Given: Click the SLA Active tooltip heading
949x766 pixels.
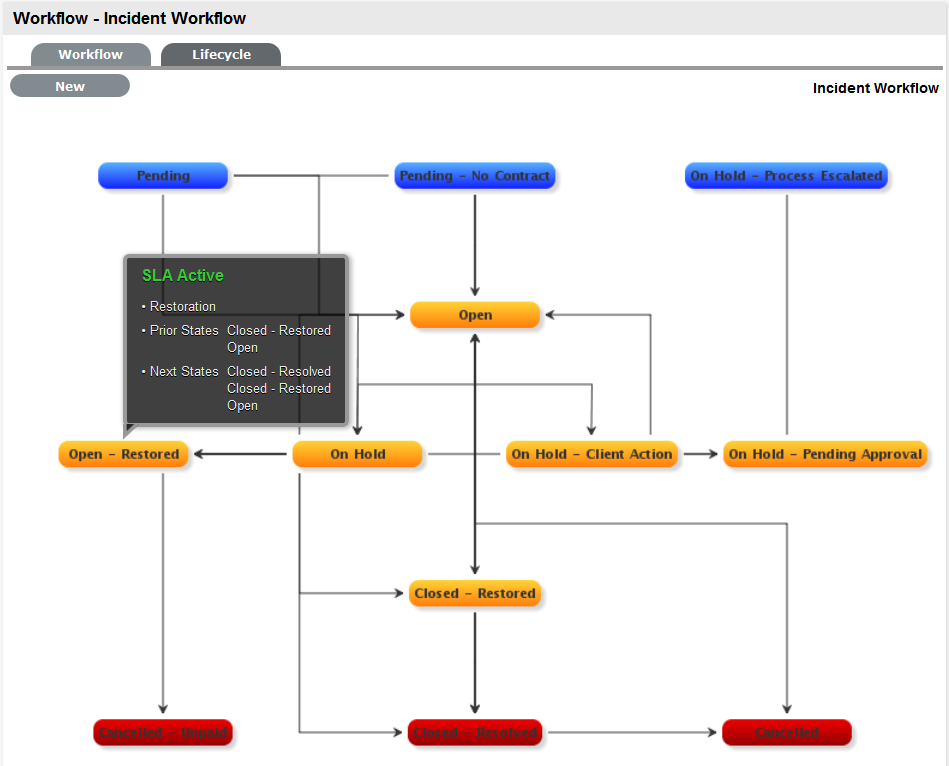Looking at the screenshot, I should pos(183,275).
